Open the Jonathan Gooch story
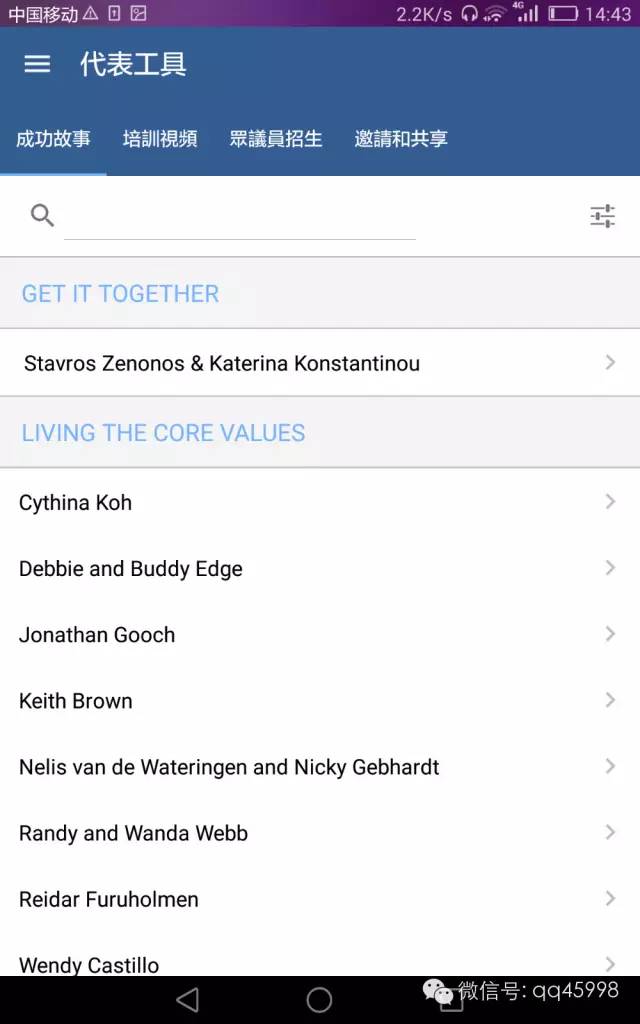This screenshot has height=1024, width=640. point(97,635)
